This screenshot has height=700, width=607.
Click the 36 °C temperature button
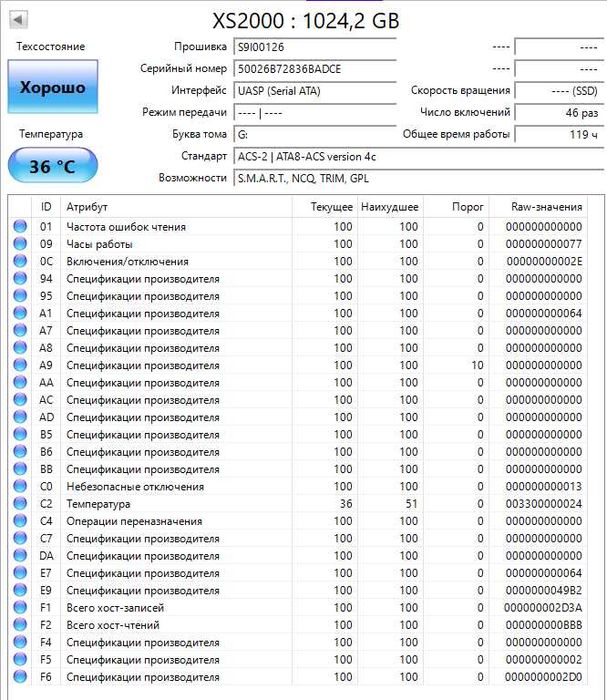53,166
